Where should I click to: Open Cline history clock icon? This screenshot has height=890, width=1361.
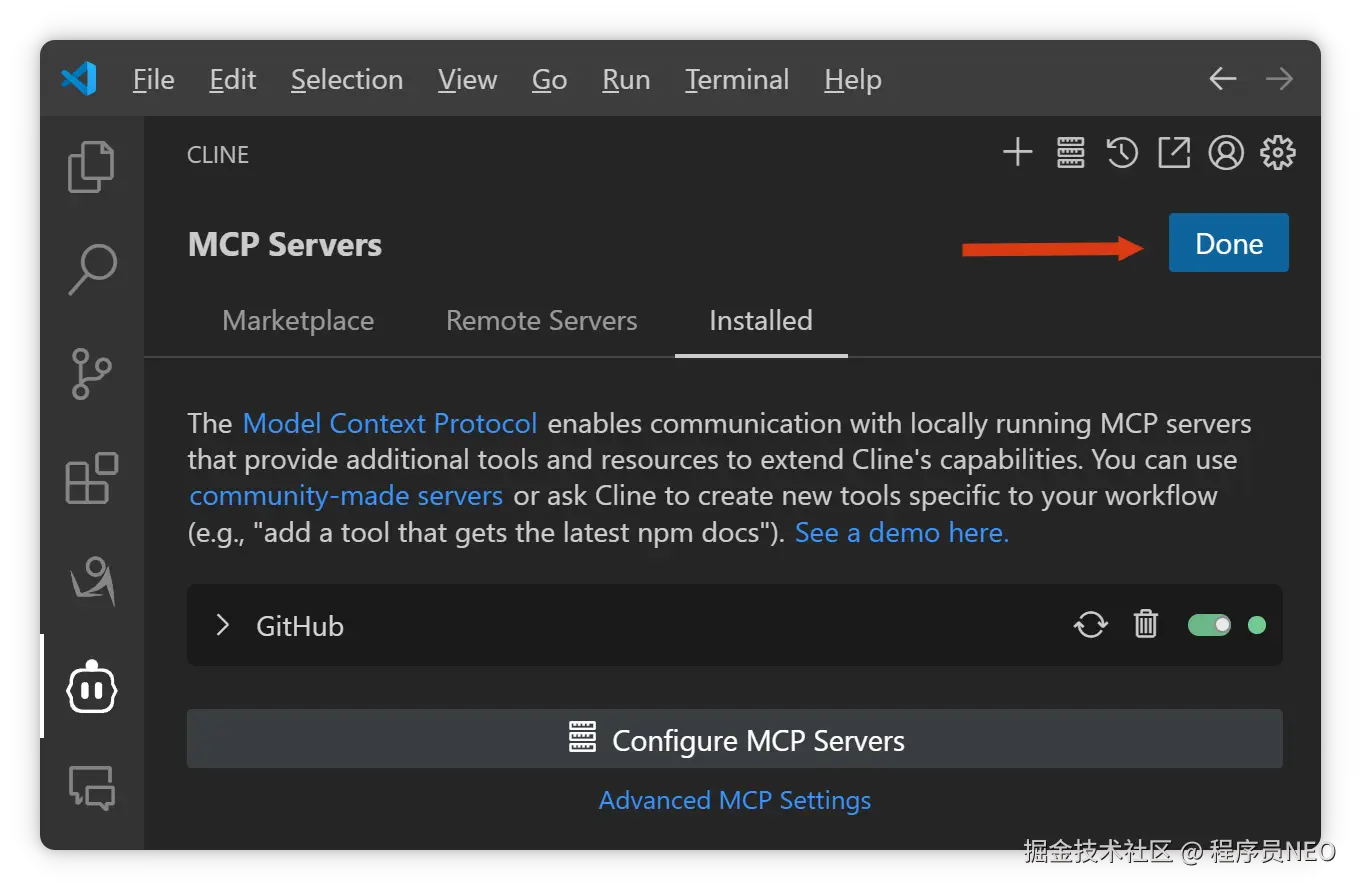point(1122,153)
